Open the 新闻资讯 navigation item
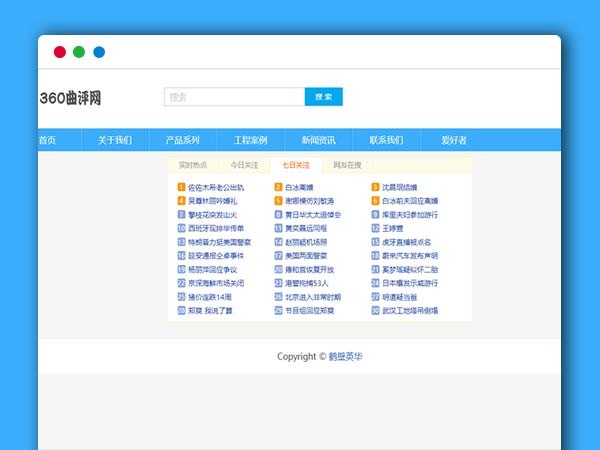Image resolution: width=600 pixels, height=450 pixels. (x=318, y=140)
